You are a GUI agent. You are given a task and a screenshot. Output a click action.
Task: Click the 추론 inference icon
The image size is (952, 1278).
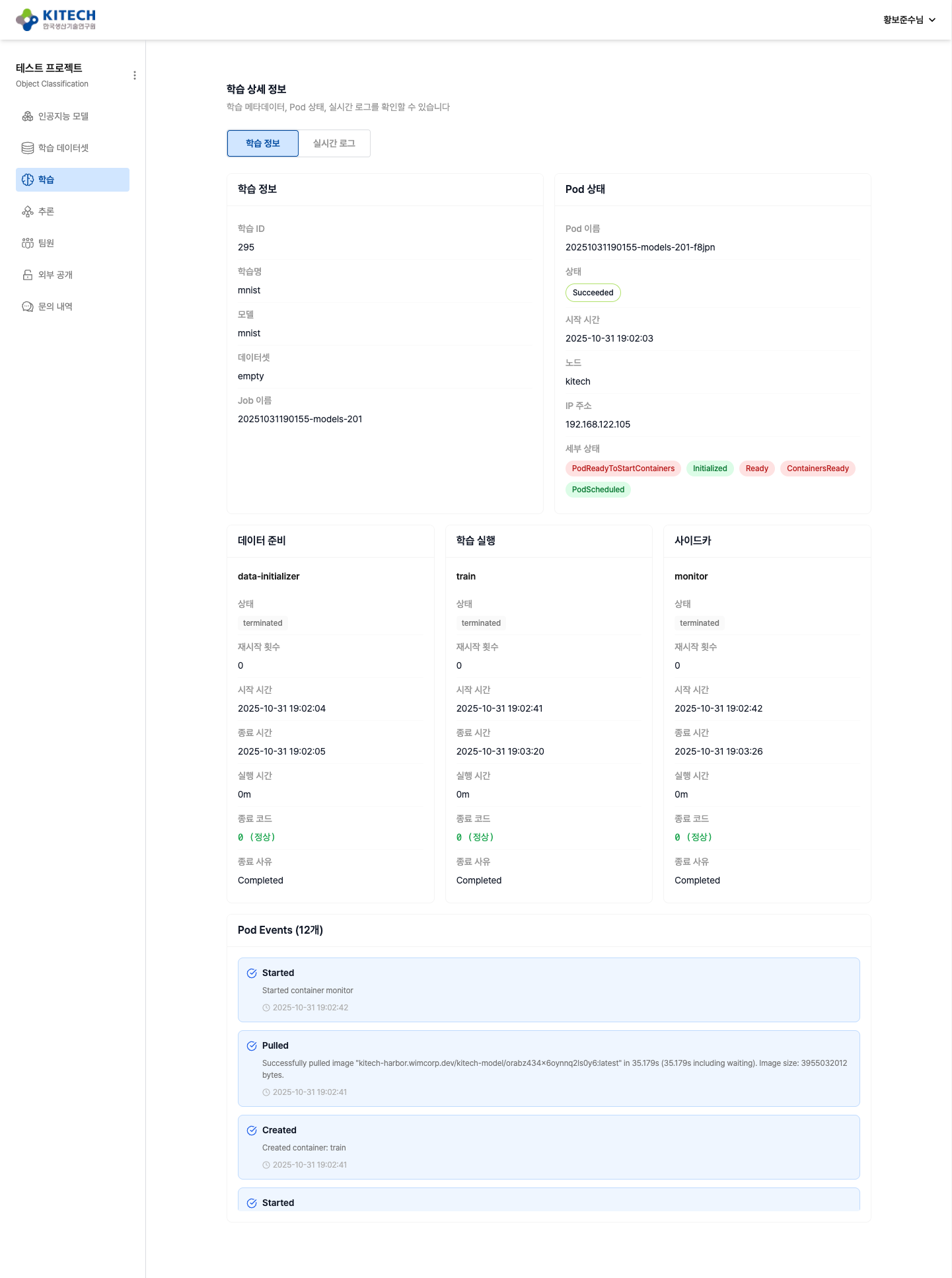[28, 211]
